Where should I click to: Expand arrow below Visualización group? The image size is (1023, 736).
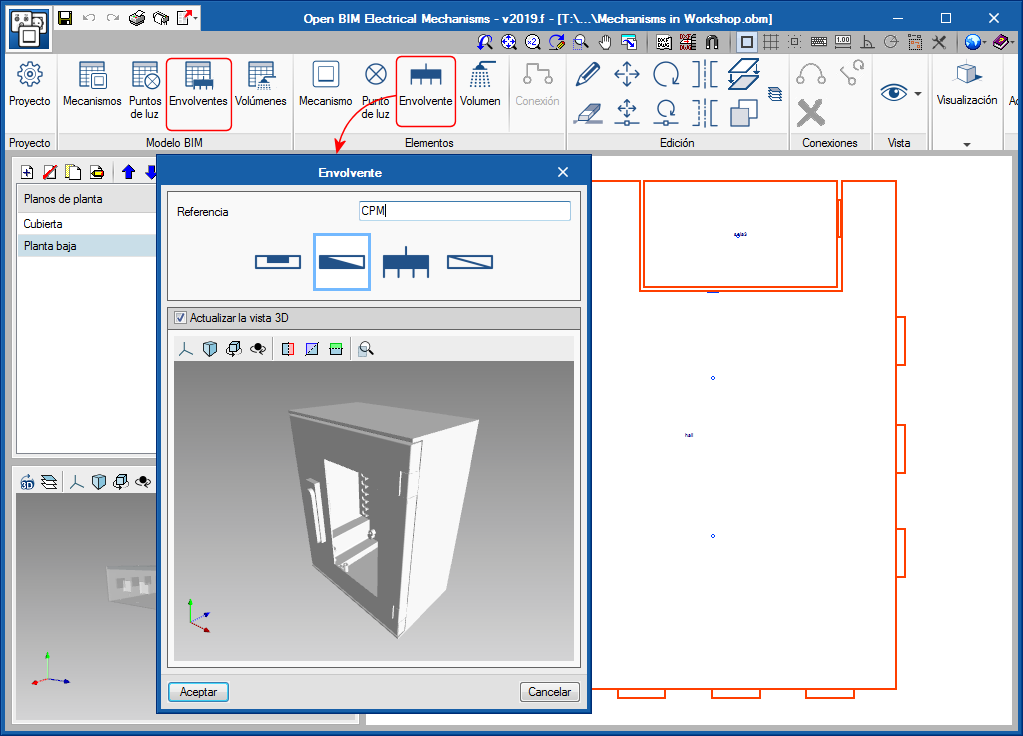[967, 145]
